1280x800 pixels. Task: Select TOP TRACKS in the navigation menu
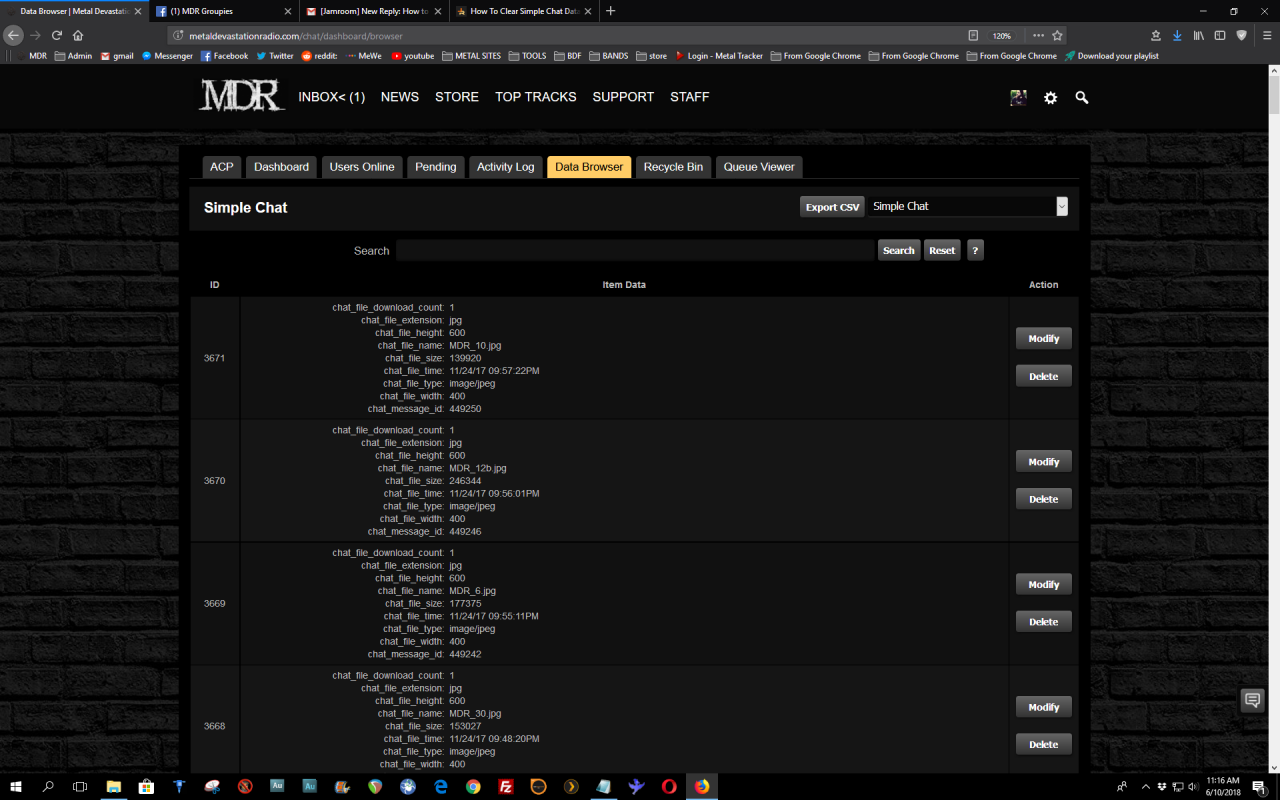coord(535,97)
